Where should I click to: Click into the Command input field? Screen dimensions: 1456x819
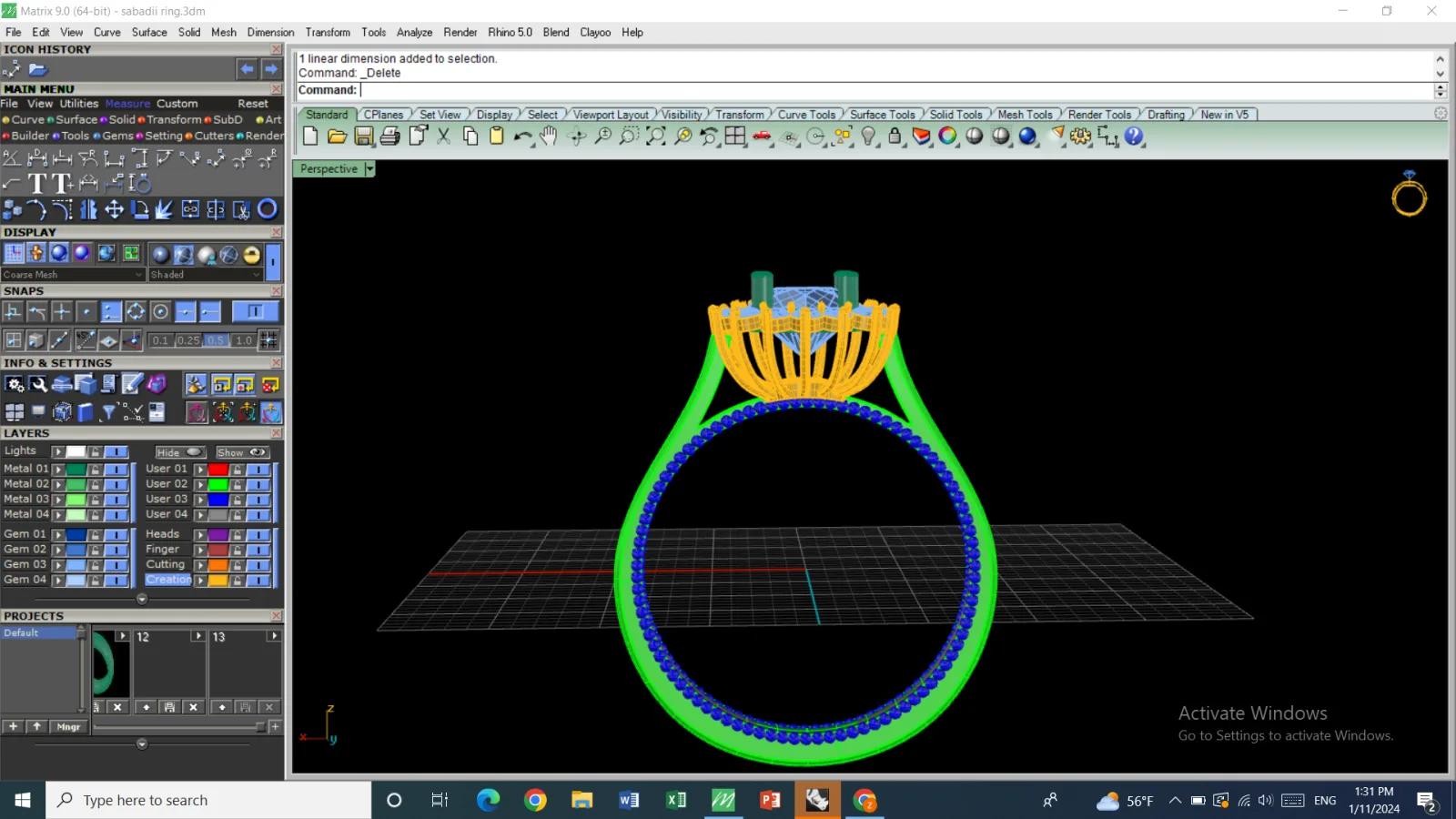896,90
